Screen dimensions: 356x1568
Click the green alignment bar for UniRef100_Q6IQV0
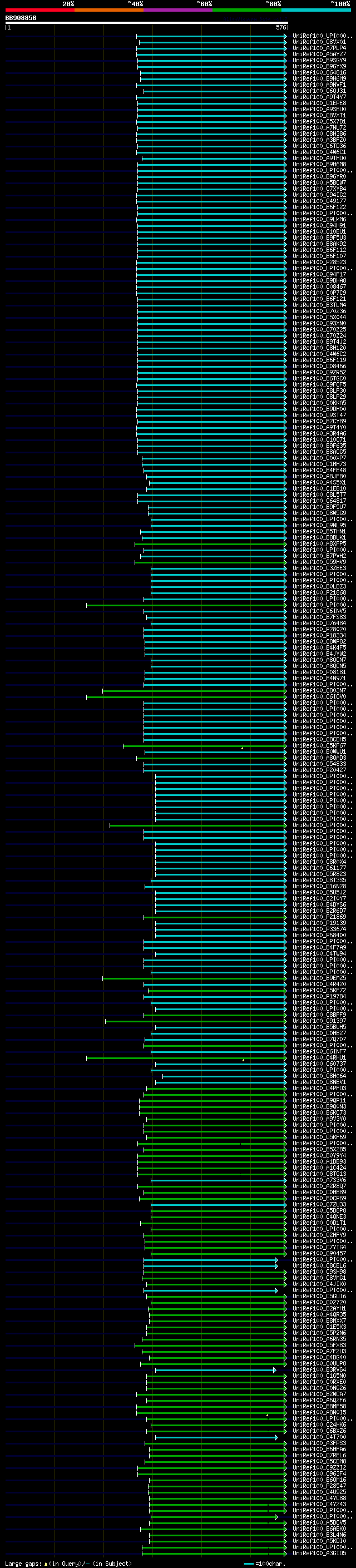point(186,697)
